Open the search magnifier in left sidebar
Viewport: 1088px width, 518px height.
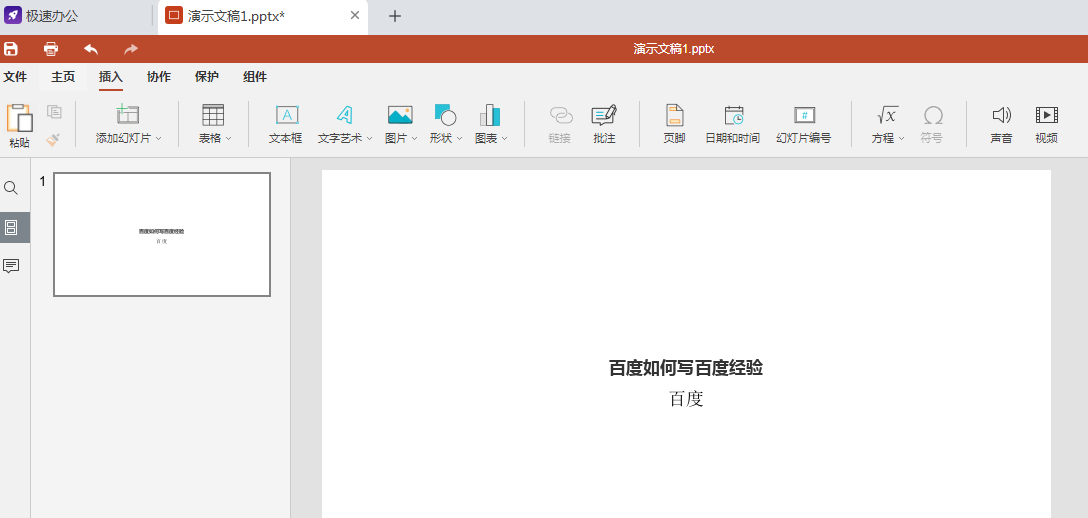(11, 188)
